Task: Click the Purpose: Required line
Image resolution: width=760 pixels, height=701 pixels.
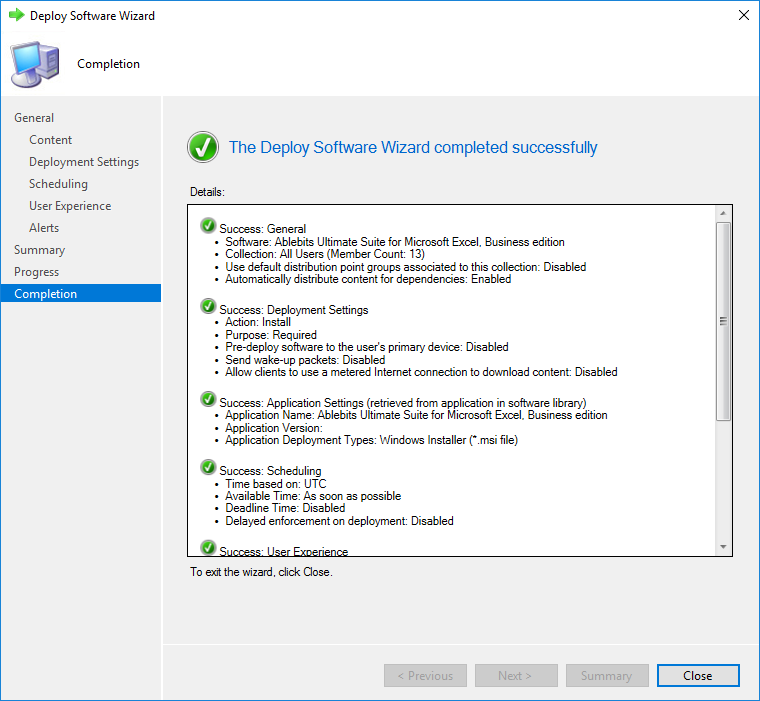Action: [270, 335]
